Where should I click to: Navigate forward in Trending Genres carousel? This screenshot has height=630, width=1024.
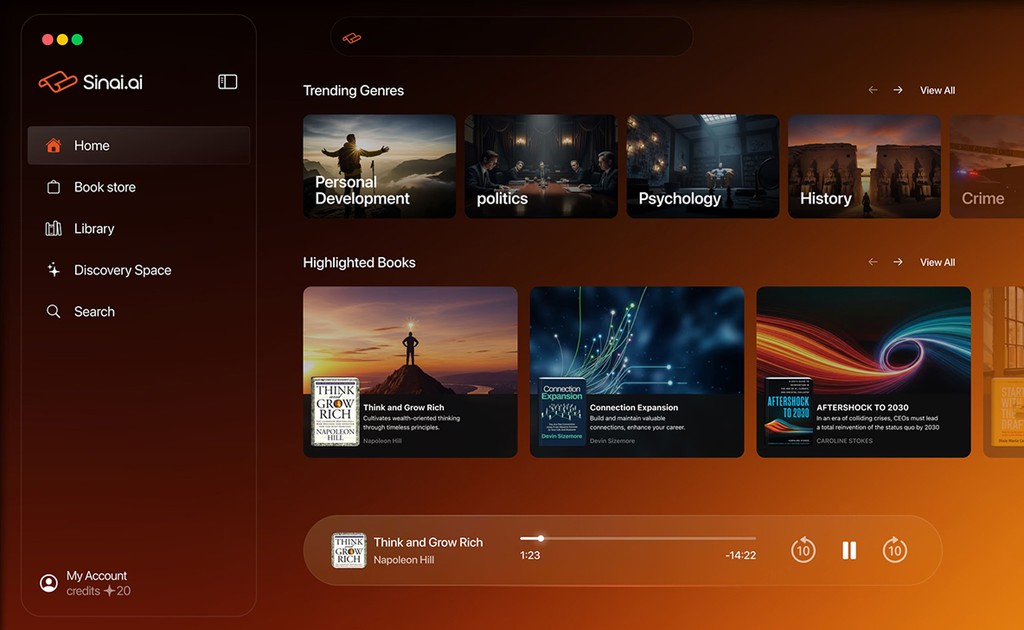click(897, 89)
